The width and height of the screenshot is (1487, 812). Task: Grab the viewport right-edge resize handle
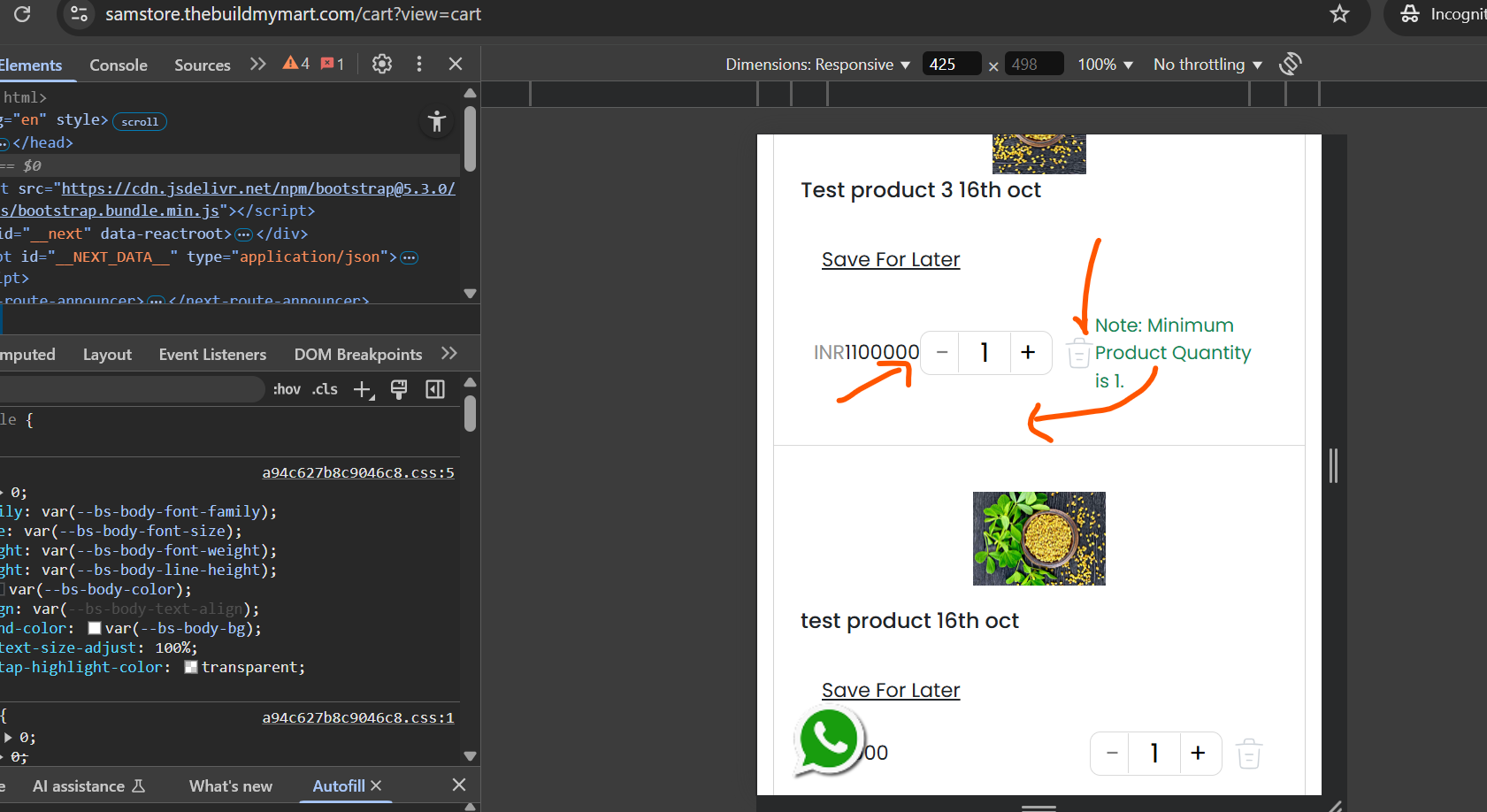[1333, 465]
